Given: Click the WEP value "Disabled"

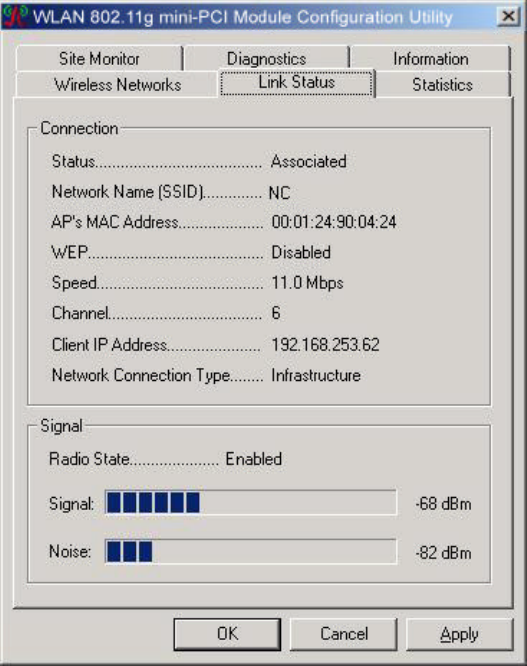Looking at the screenshot, I should coord(301,252).
